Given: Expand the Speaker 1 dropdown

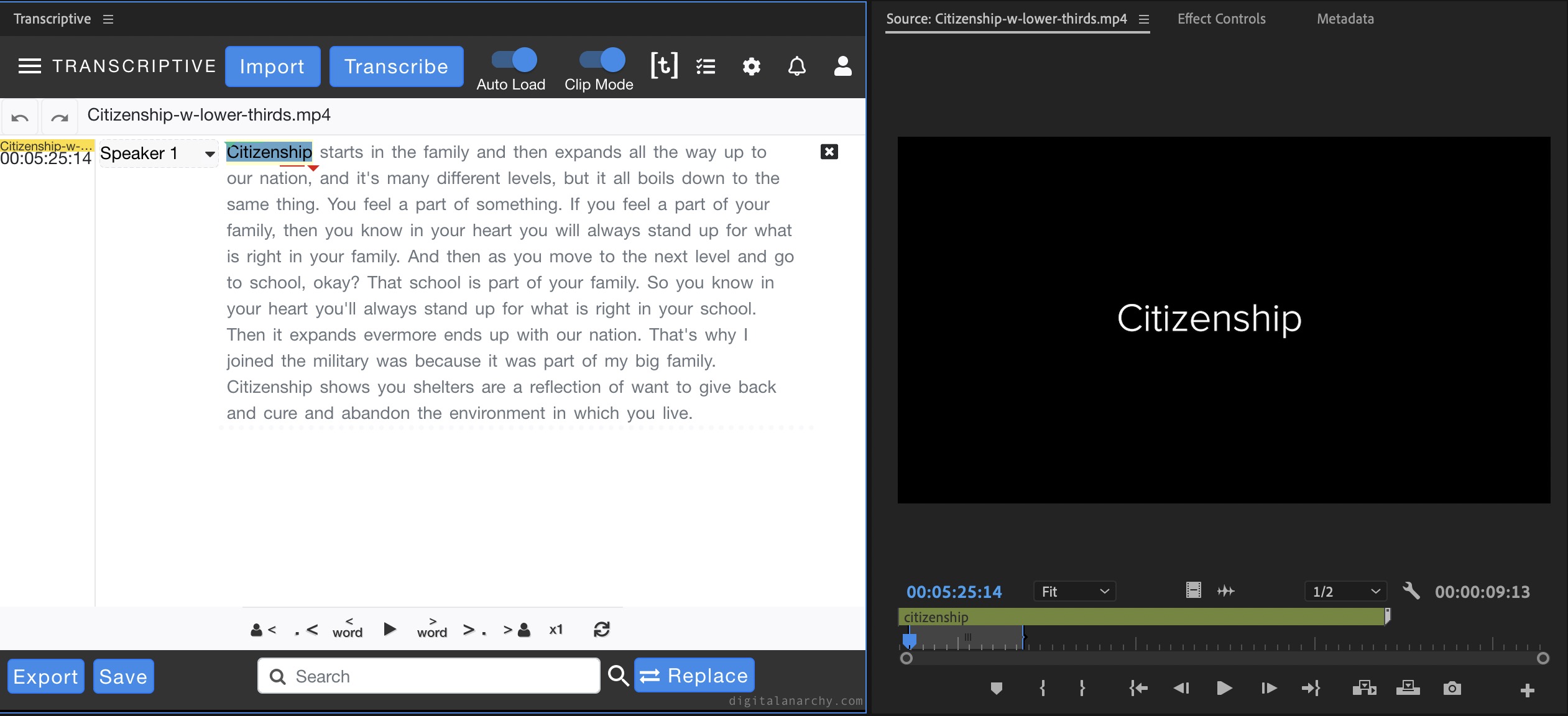Looking at the screenshot, I should [x=209, y=153].
